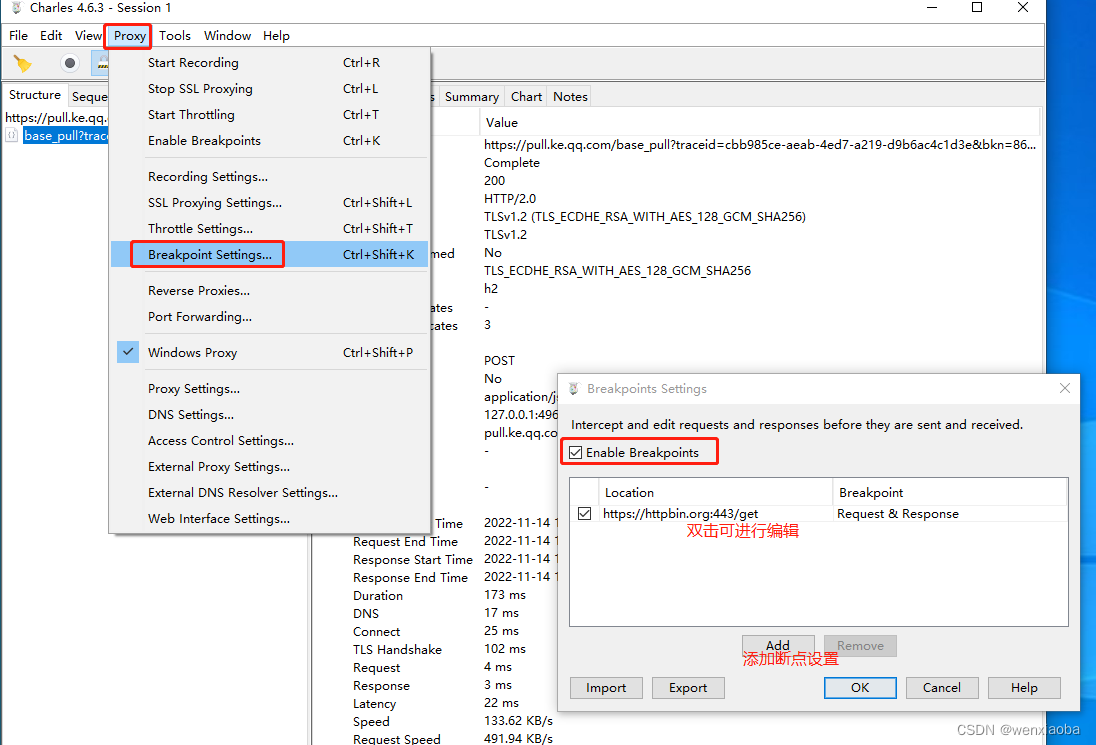Select Enable Breakpoints in Proxy menu
1096x745 pixels.
[269, 140]
